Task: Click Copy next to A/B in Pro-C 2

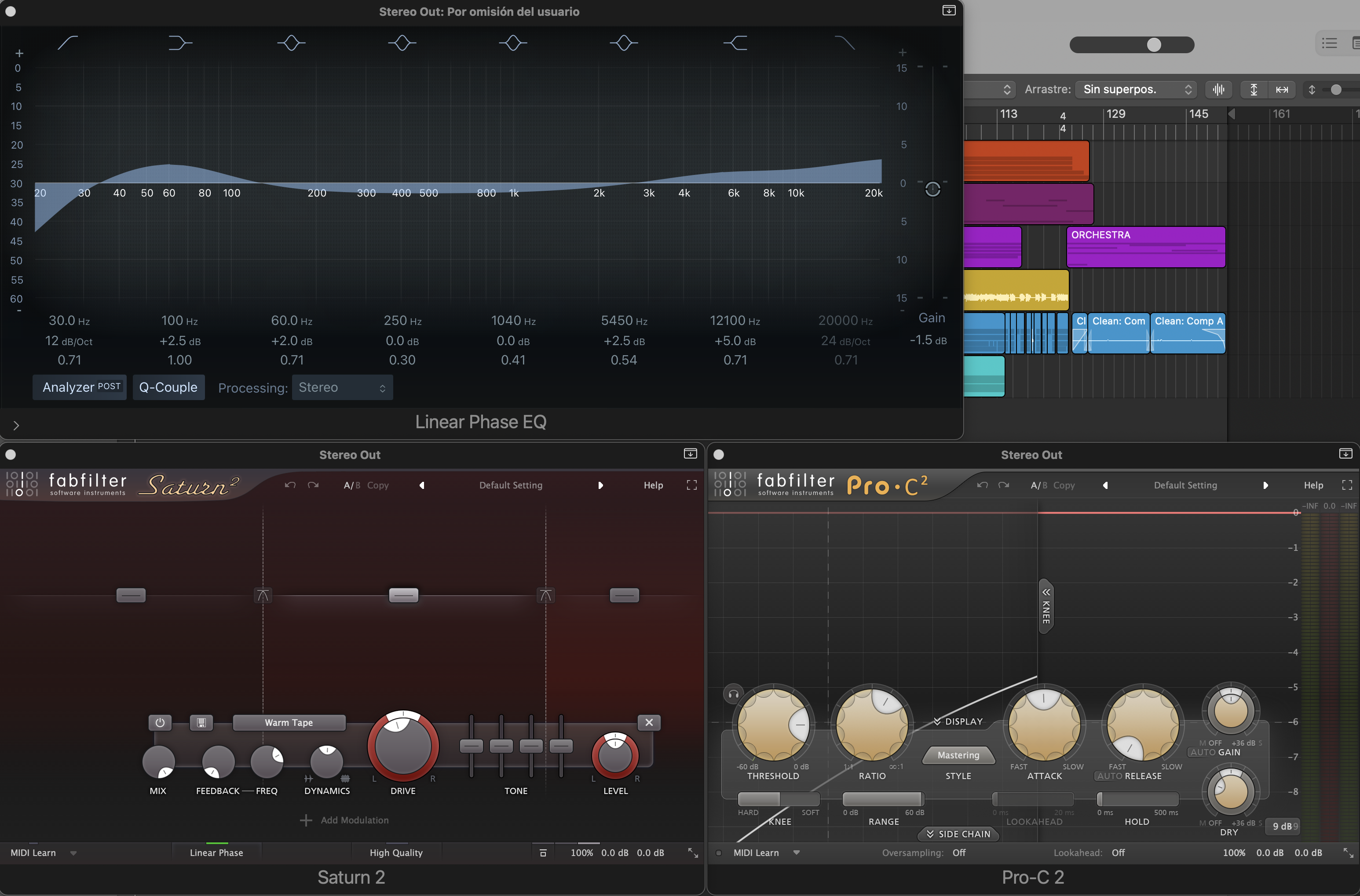Action: click(1064, 485)
